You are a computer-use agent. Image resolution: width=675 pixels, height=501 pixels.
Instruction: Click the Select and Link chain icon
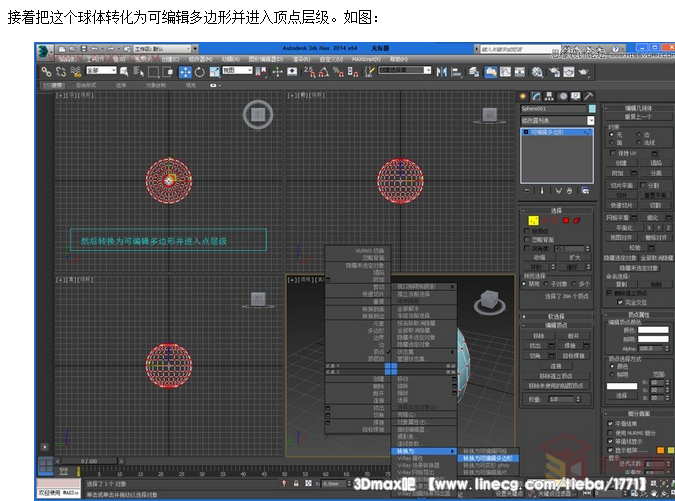click(x=46, y=72)
